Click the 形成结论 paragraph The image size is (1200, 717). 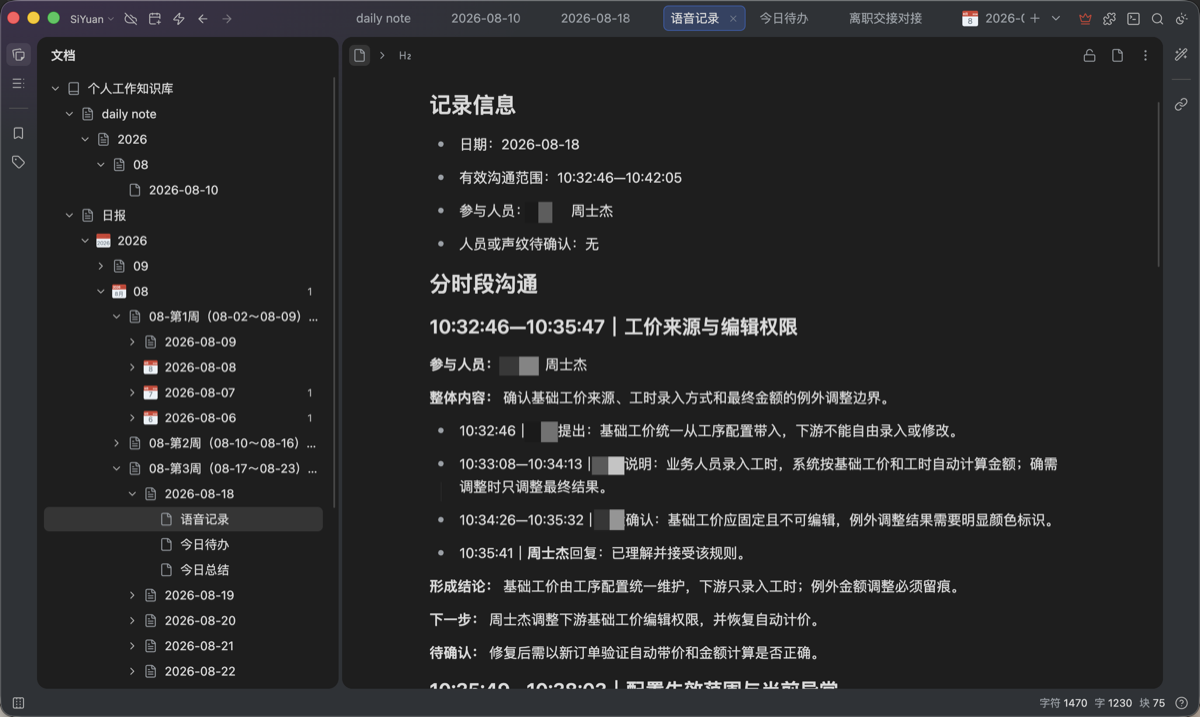click(x=695, y=587)
